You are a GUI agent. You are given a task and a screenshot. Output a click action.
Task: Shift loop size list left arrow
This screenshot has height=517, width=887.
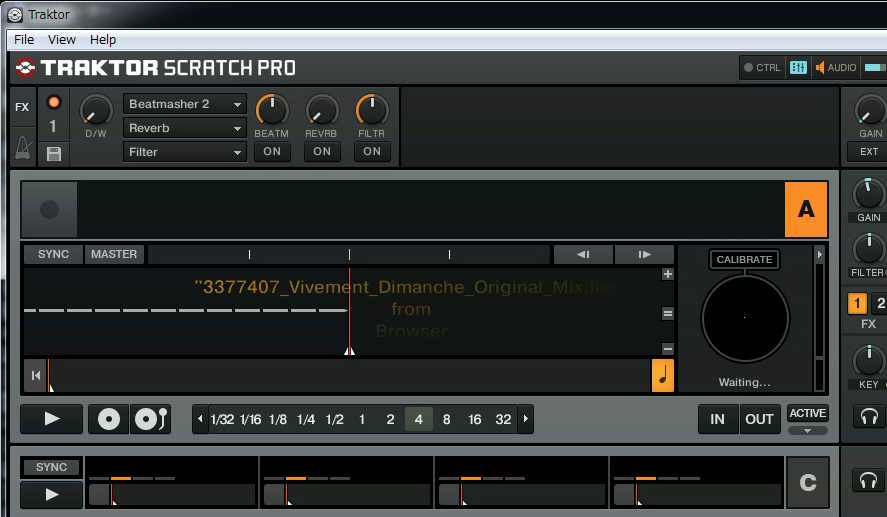click(200, 419)
